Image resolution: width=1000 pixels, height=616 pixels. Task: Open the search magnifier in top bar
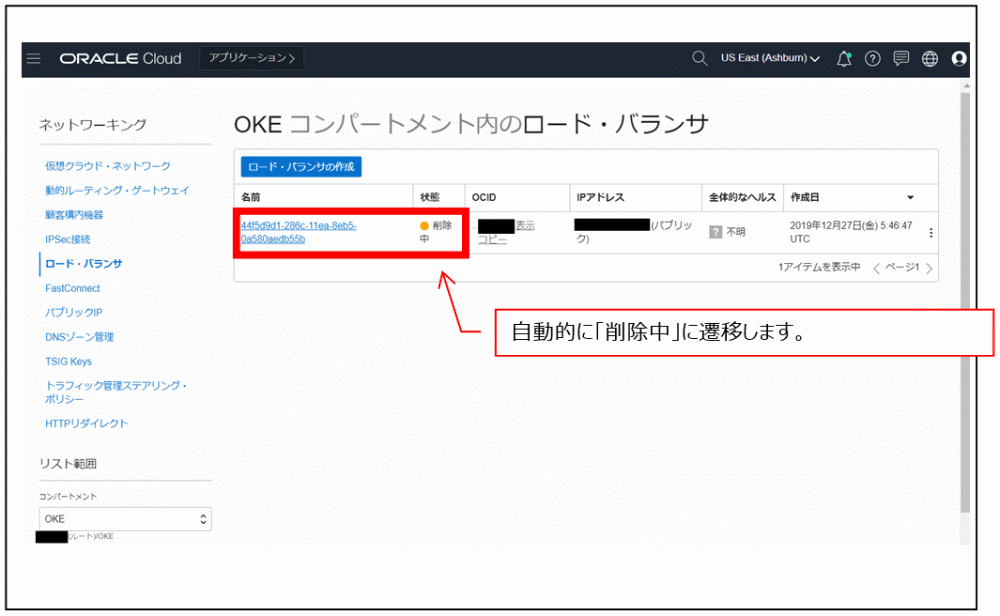[x=699, y=58]
